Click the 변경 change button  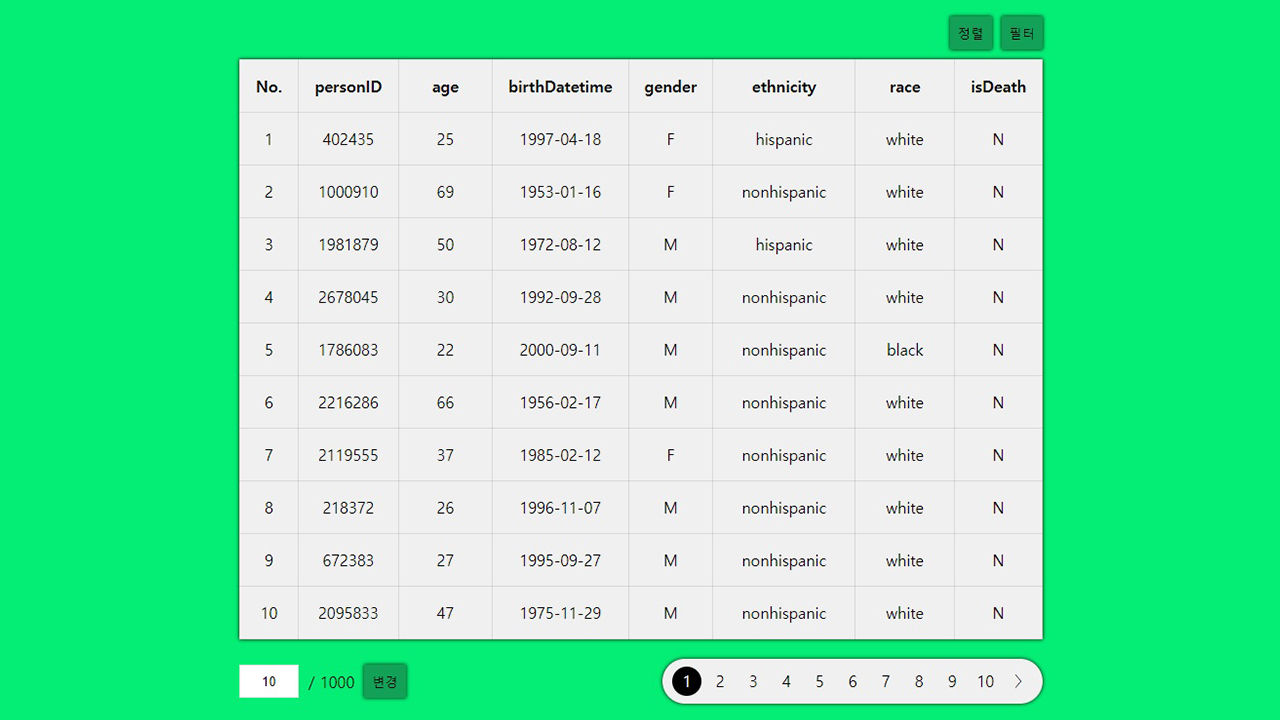(385, 682)
